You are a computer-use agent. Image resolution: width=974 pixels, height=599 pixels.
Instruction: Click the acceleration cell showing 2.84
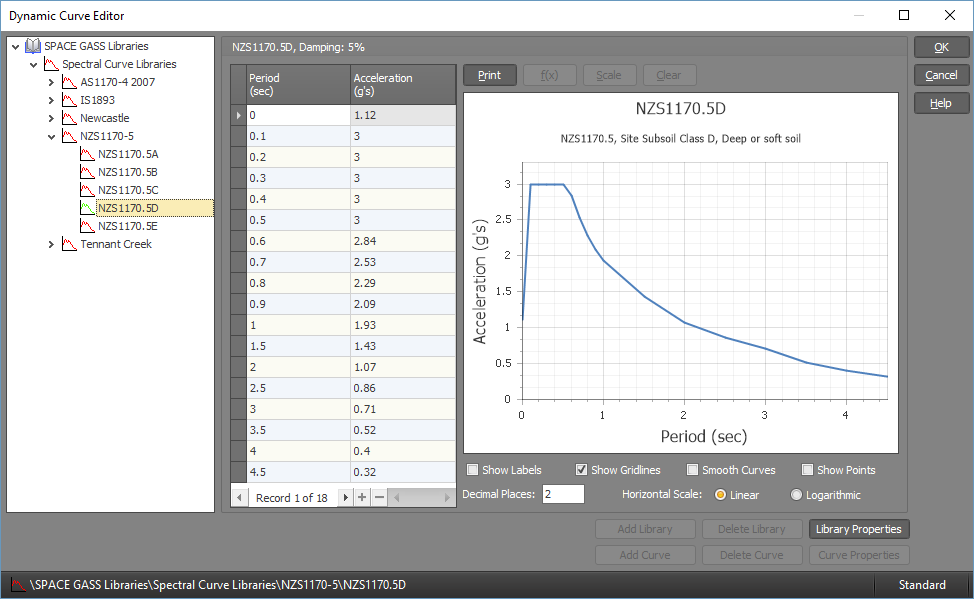point(403,241)
